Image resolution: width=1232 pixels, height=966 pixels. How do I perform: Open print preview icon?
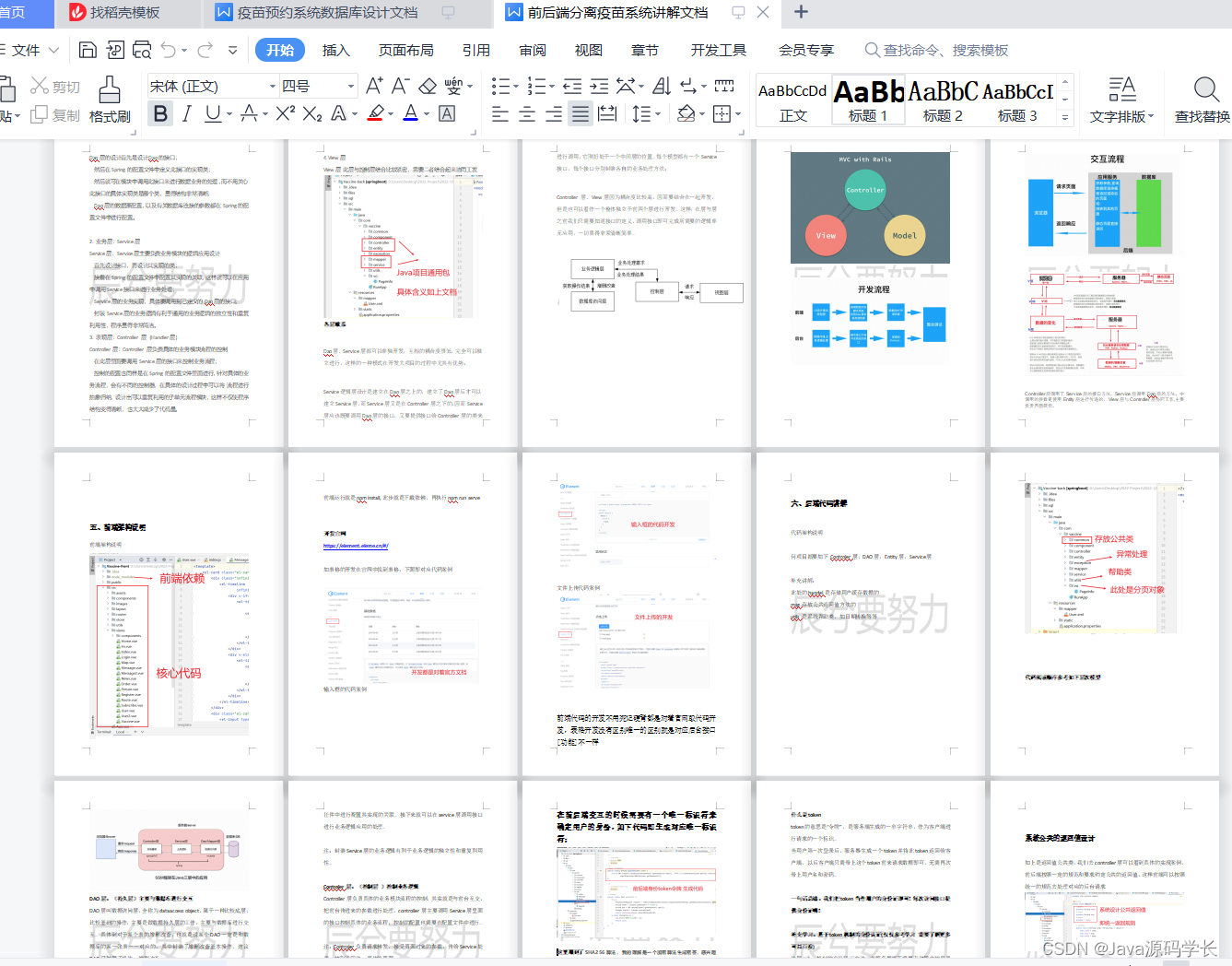coord(142,50)
